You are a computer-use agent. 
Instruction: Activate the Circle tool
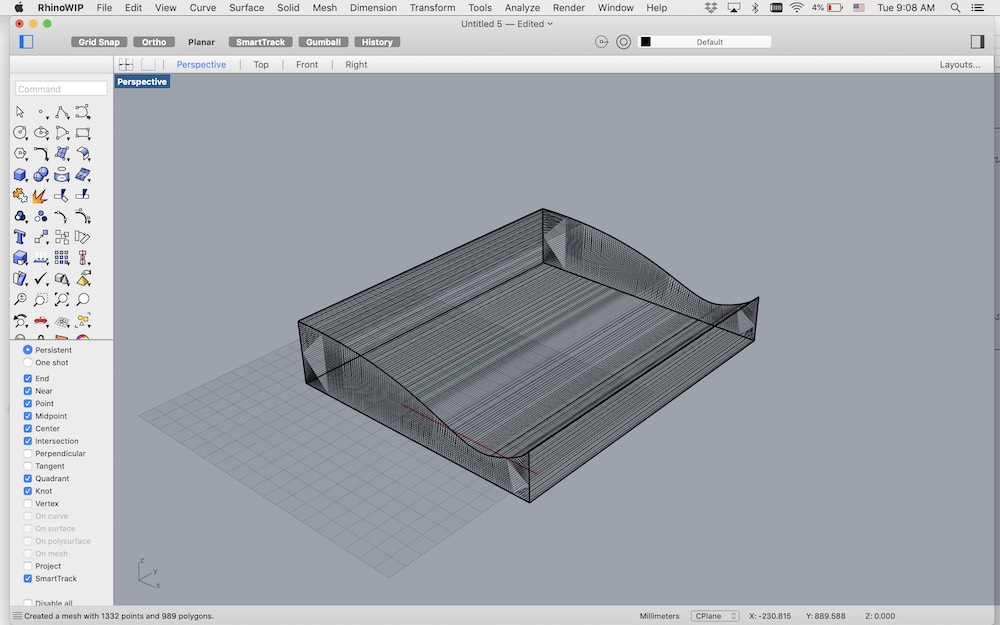point(20,133)
